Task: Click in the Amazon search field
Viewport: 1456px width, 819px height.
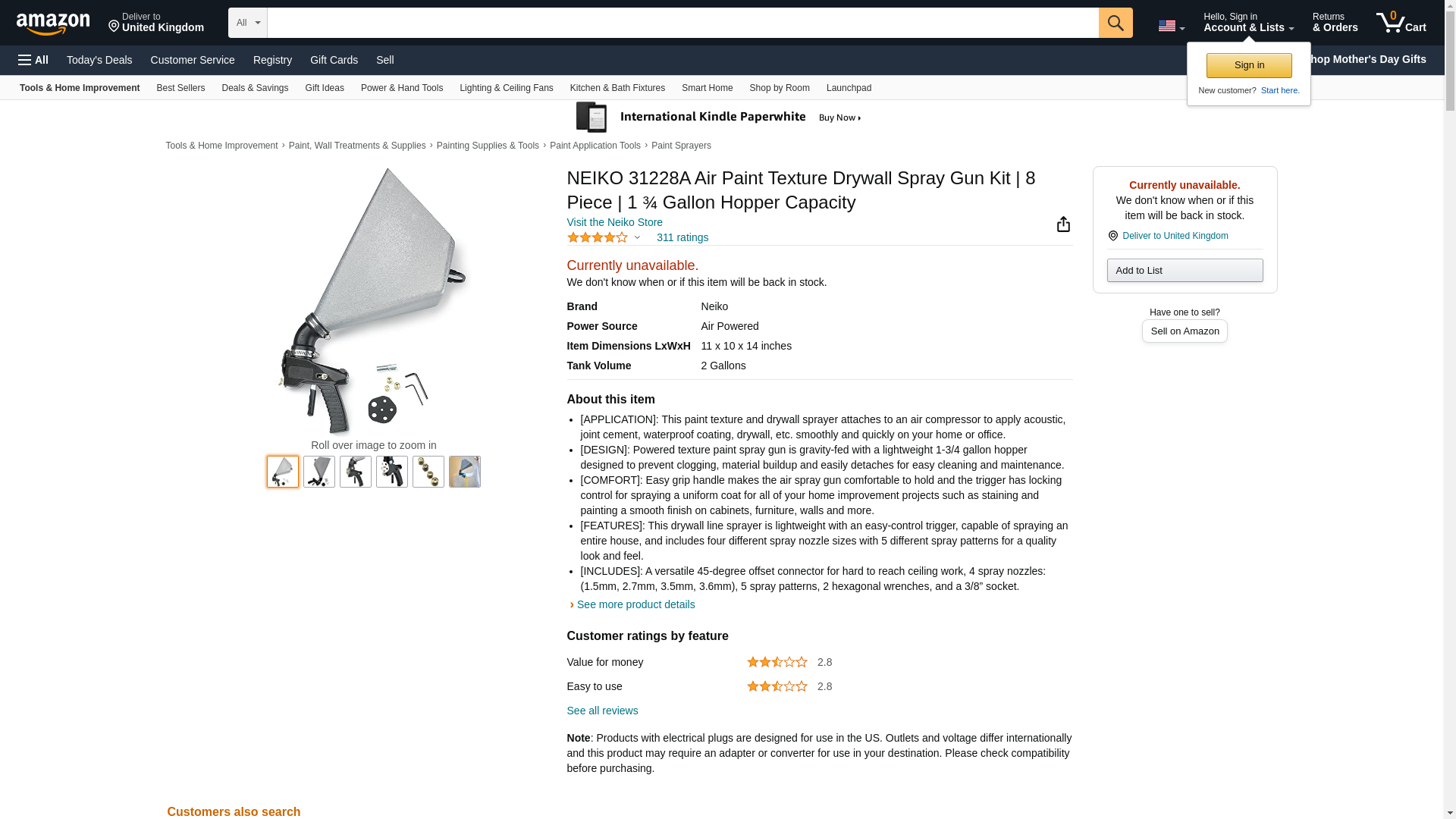Action: click(x=682, y=23)
